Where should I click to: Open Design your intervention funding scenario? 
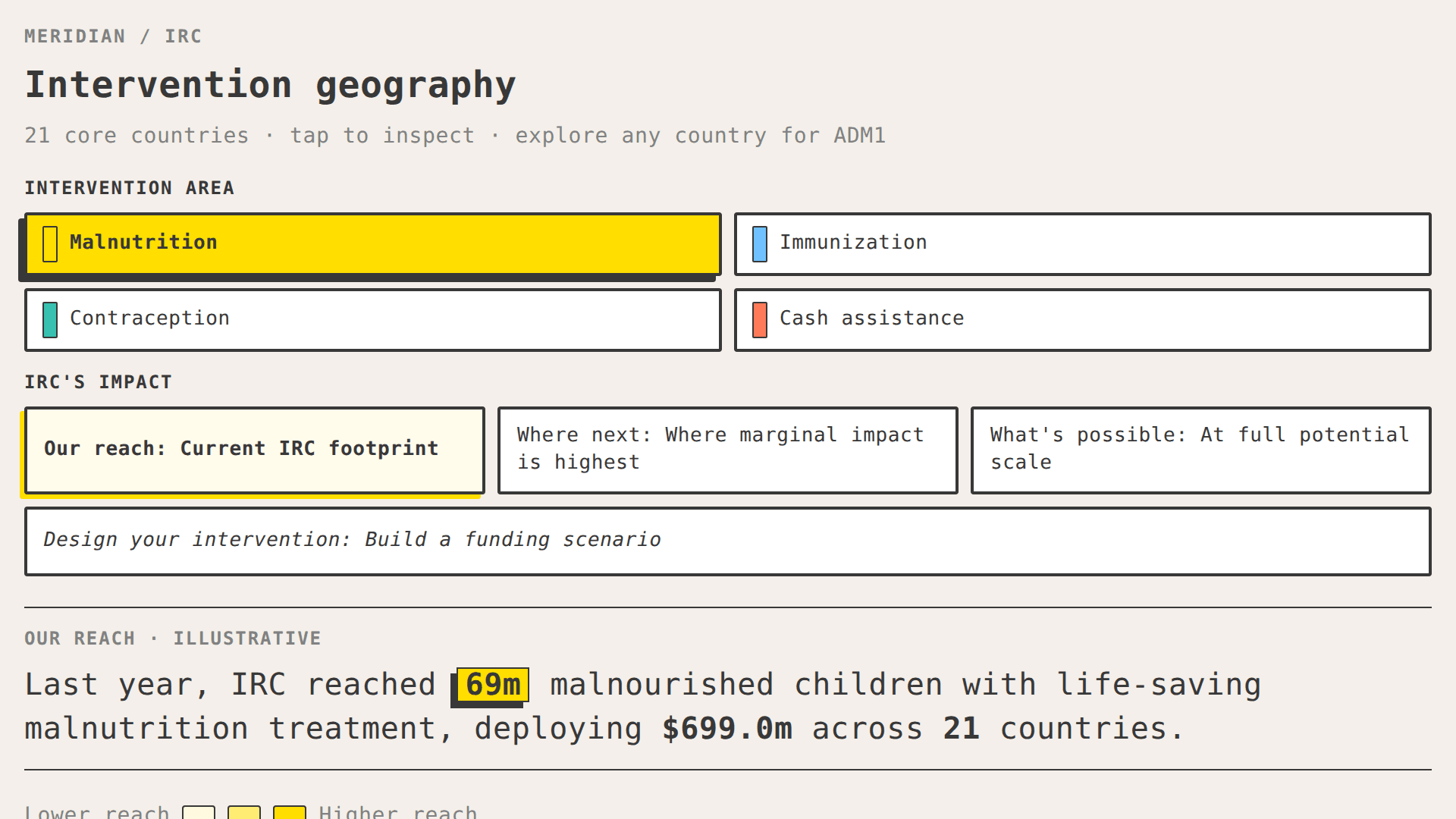point(727,541)
